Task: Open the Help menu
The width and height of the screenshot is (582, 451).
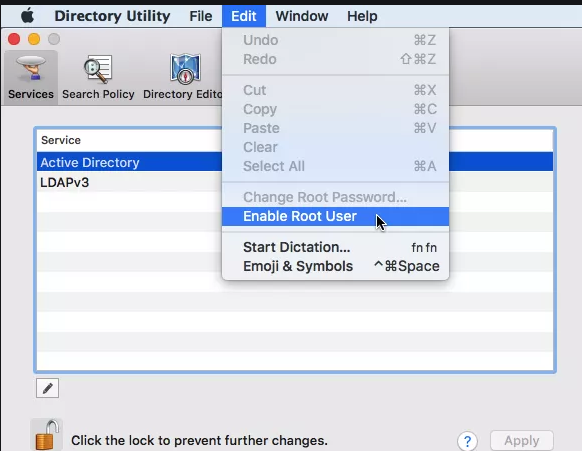Action: (x=362, y=16)
